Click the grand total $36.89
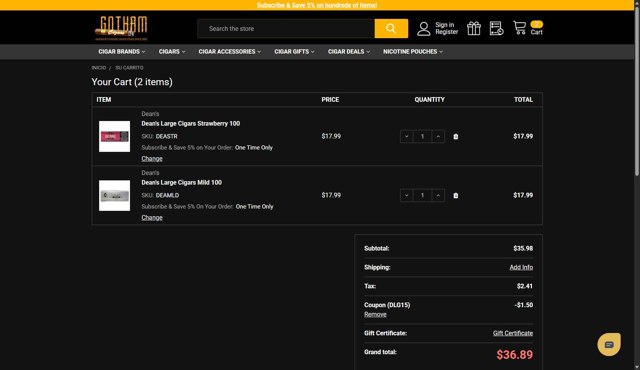Screen dimensions: 640x370 tap(515, 355)
